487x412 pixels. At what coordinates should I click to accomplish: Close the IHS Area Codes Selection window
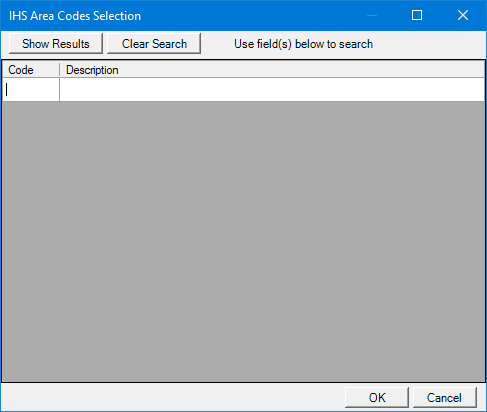pos(463,15)
